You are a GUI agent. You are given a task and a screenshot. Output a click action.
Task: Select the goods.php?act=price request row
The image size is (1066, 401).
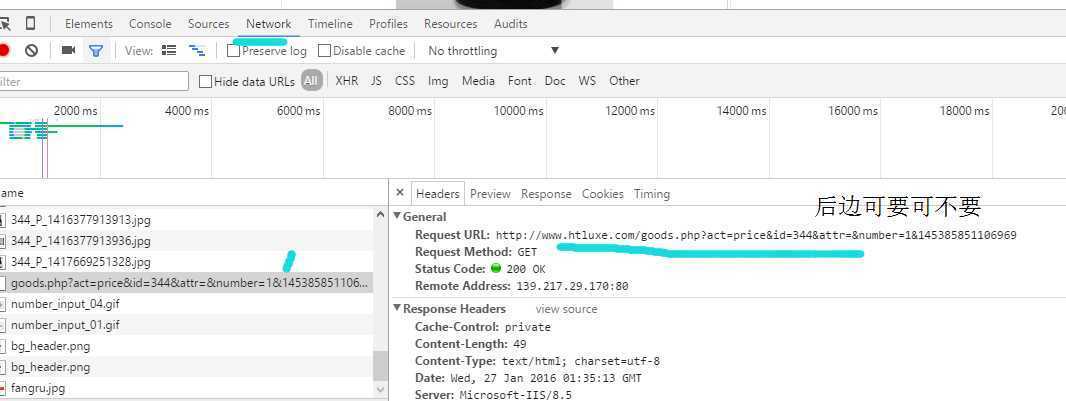(x=186, y=283)
